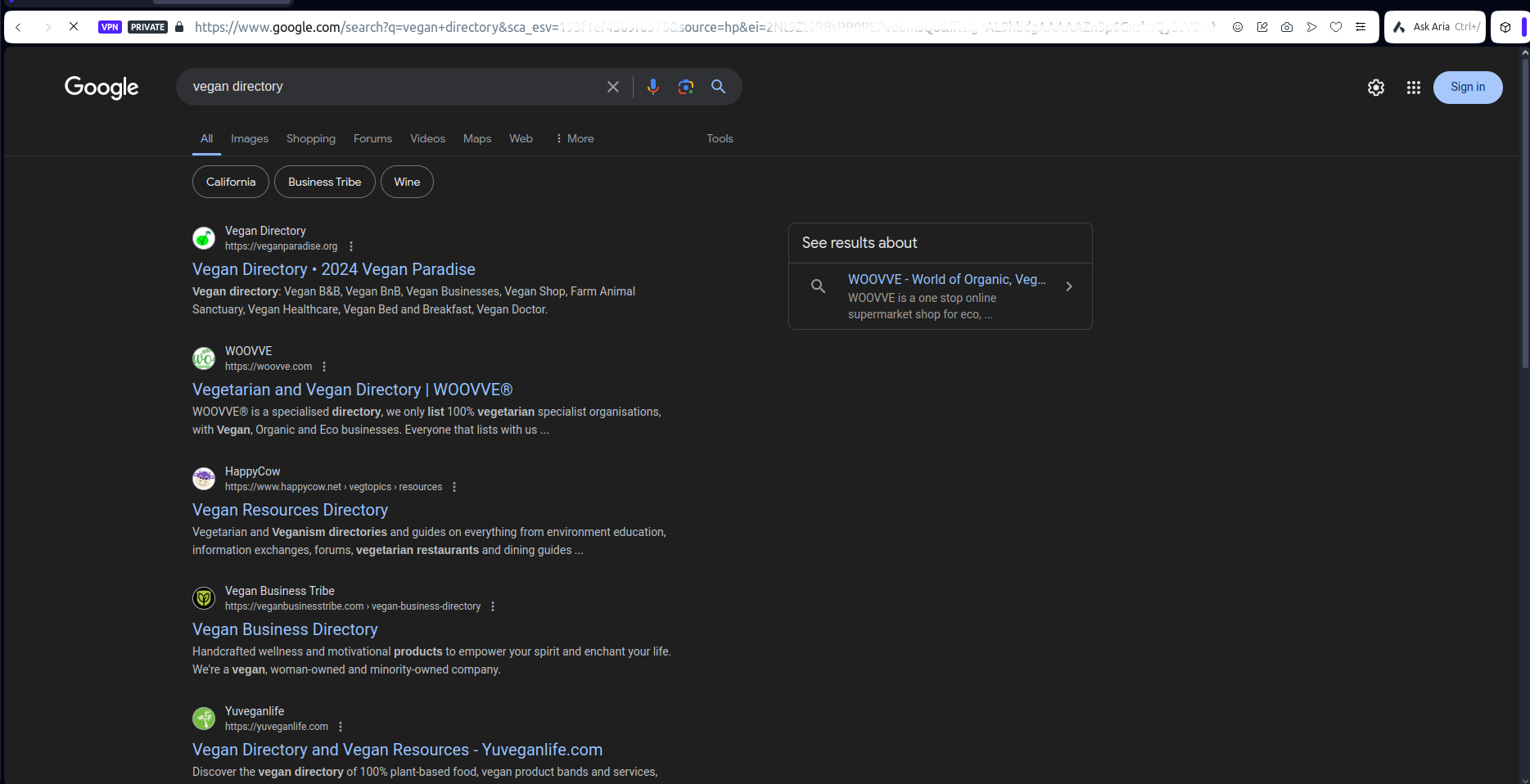Click the https://veganparadise.org URL text
Image resolution: width=1530 pixels, height=784 pixels.
point(282,246)
